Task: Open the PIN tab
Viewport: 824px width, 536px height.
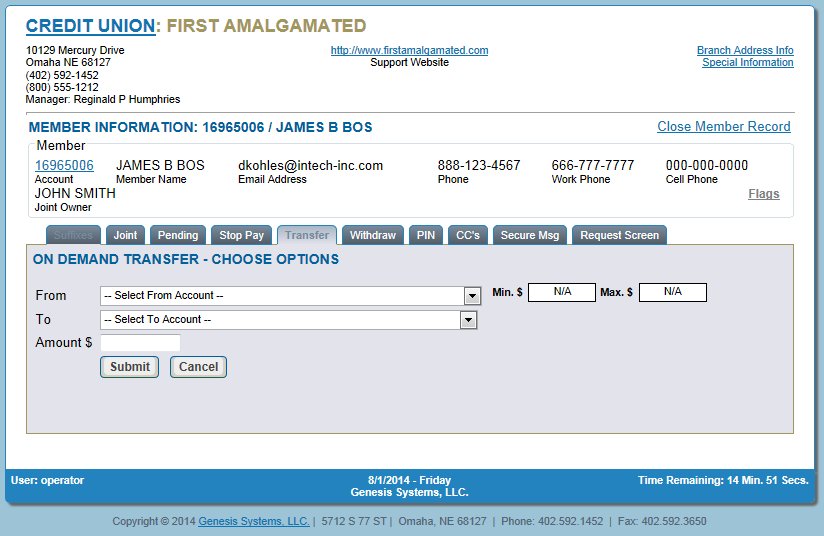Action: tap(425, 235)
